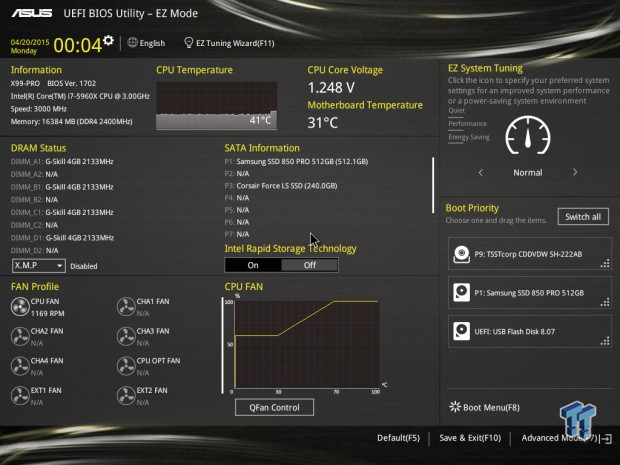The height and width of the screenshot is (465, 620).
Task: Click the 04/20/2015 date text
Action: coord(30,42)
